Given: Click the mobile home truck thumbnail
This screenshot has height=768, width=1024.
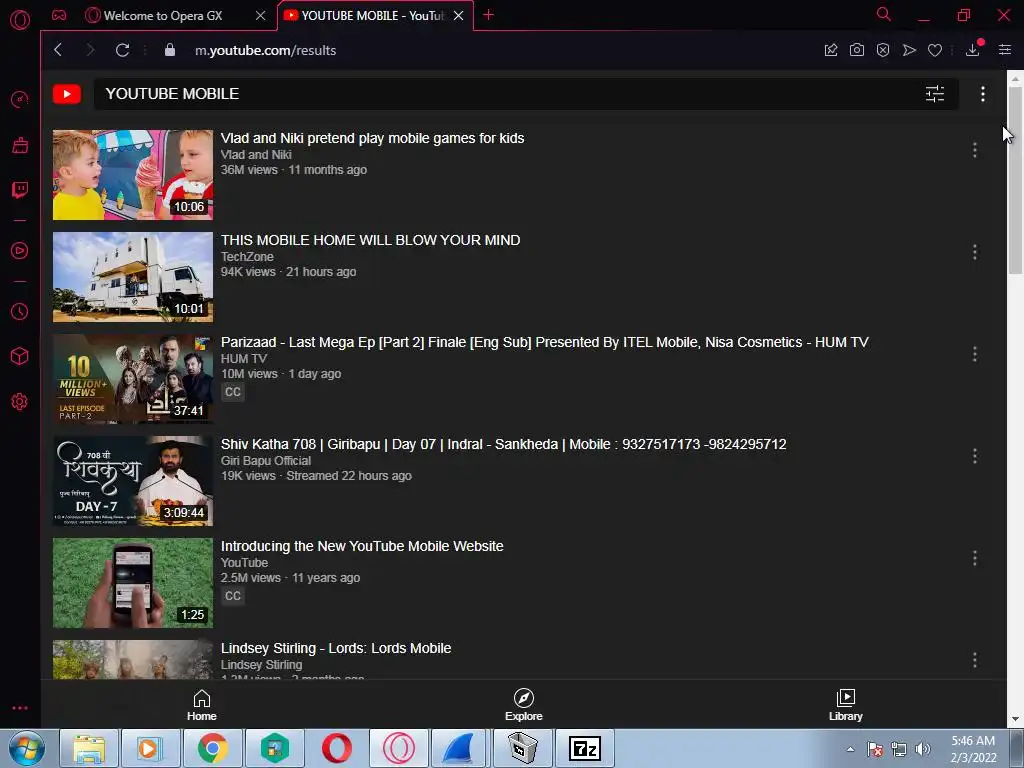Looking at the screenshot, I should click(x=133, y=276).
